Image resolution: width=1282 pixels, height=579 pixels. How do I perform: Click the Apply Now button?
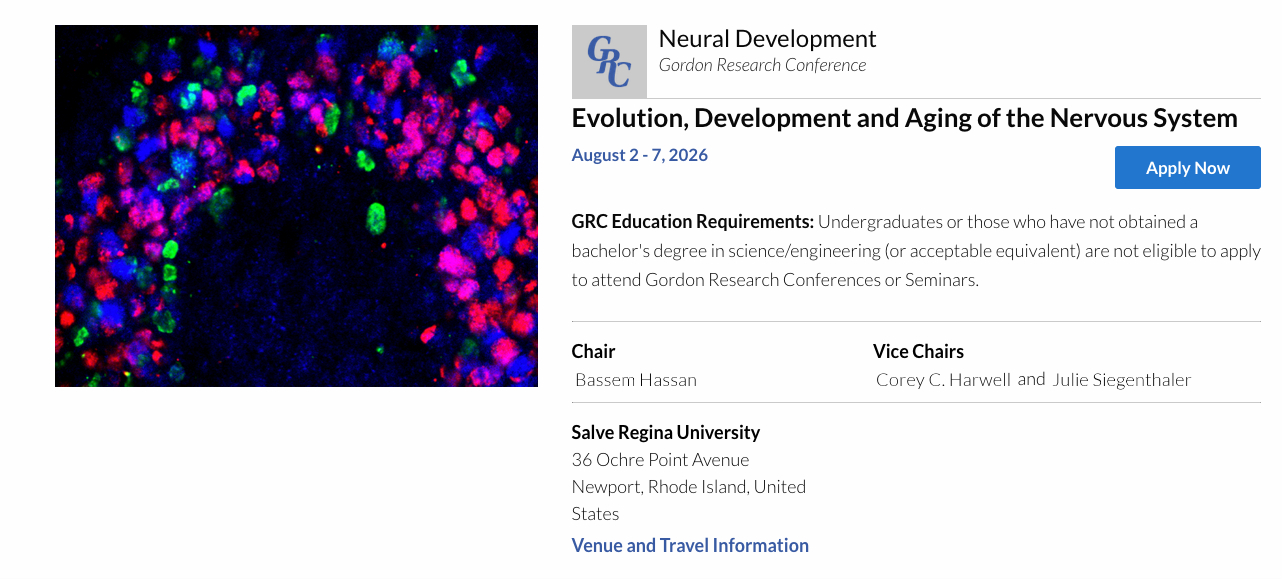point(1187,168)
